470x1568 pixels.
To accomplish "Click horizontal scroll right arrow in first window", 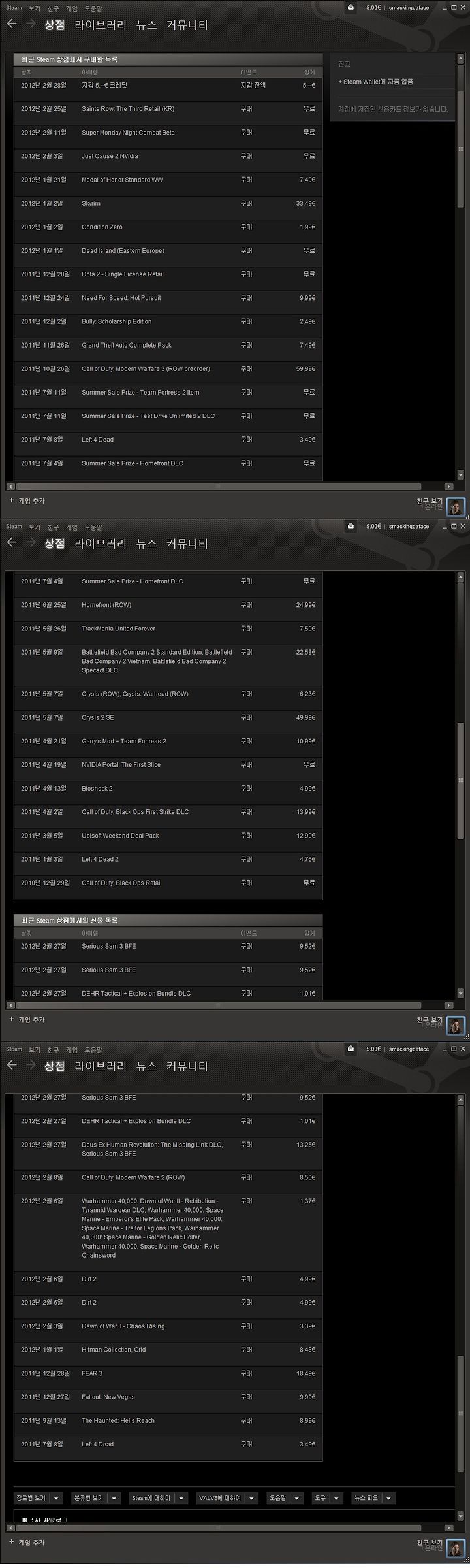I will [x=448, y=487].
